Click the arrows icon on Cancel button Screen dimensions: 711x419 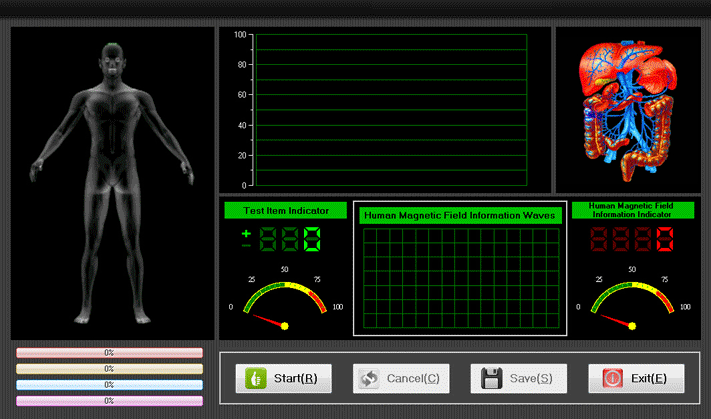click(x=368, y=378)
